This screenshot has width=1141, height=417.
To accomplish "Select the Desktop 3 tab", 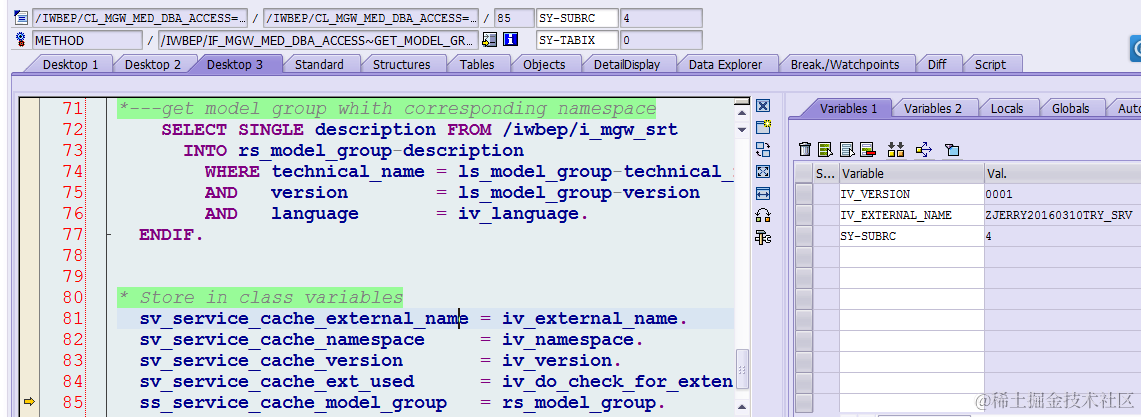I will (x=235, y=64).
